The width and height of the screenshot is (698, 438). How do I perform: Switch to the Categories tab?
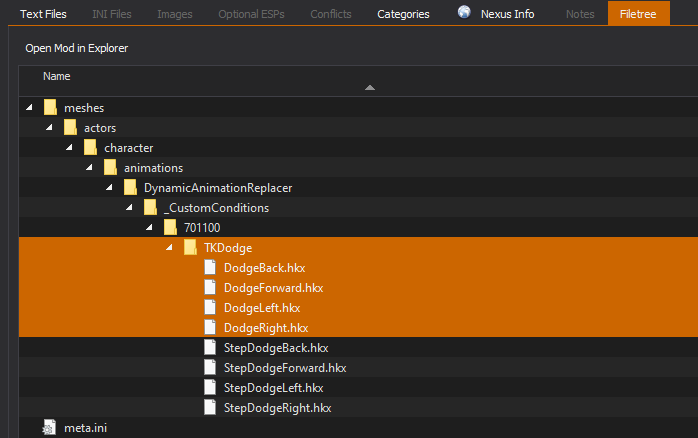[x=403, y=14]
